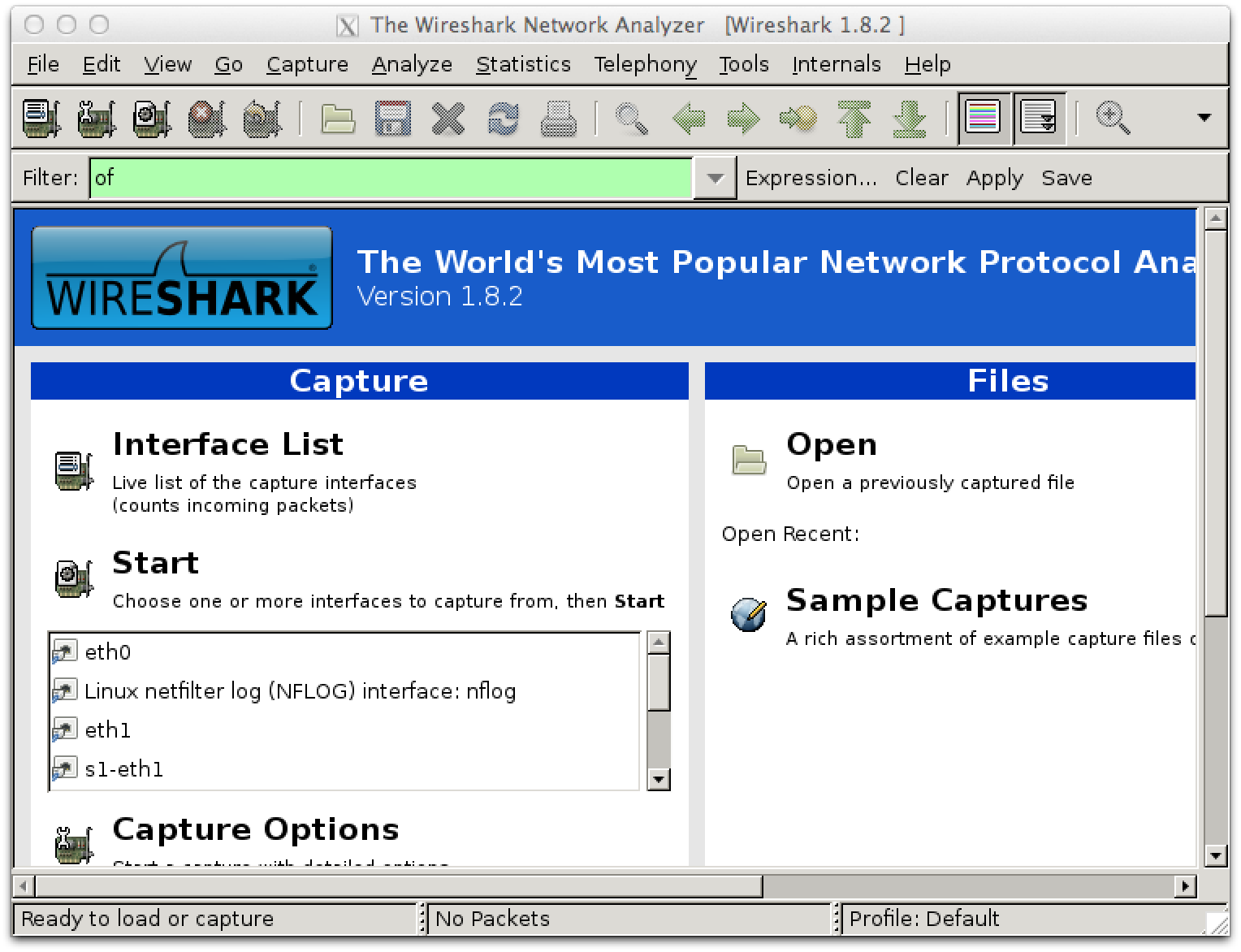Go to packet number icon
Viewport: 1241px width, 952px height.
(x=798, y=119)
